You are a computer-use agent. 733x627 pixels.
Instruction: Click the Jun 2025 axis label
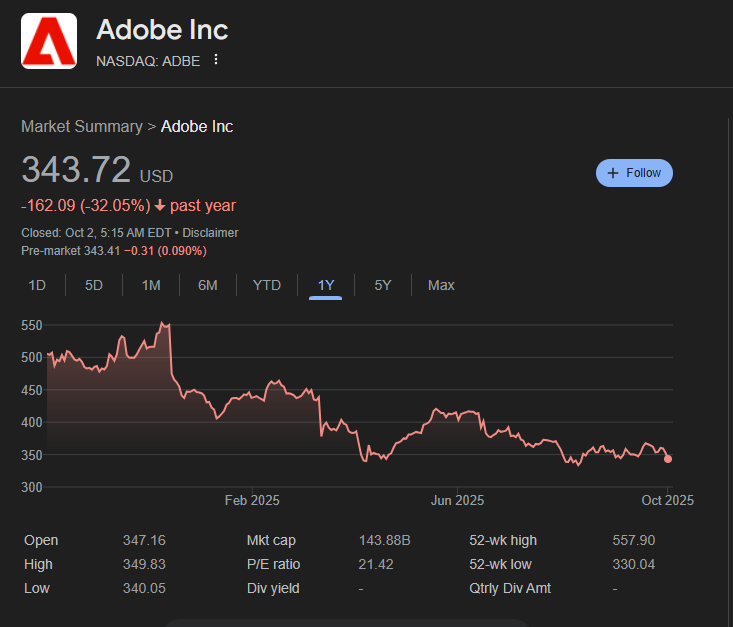coord(457,500)
